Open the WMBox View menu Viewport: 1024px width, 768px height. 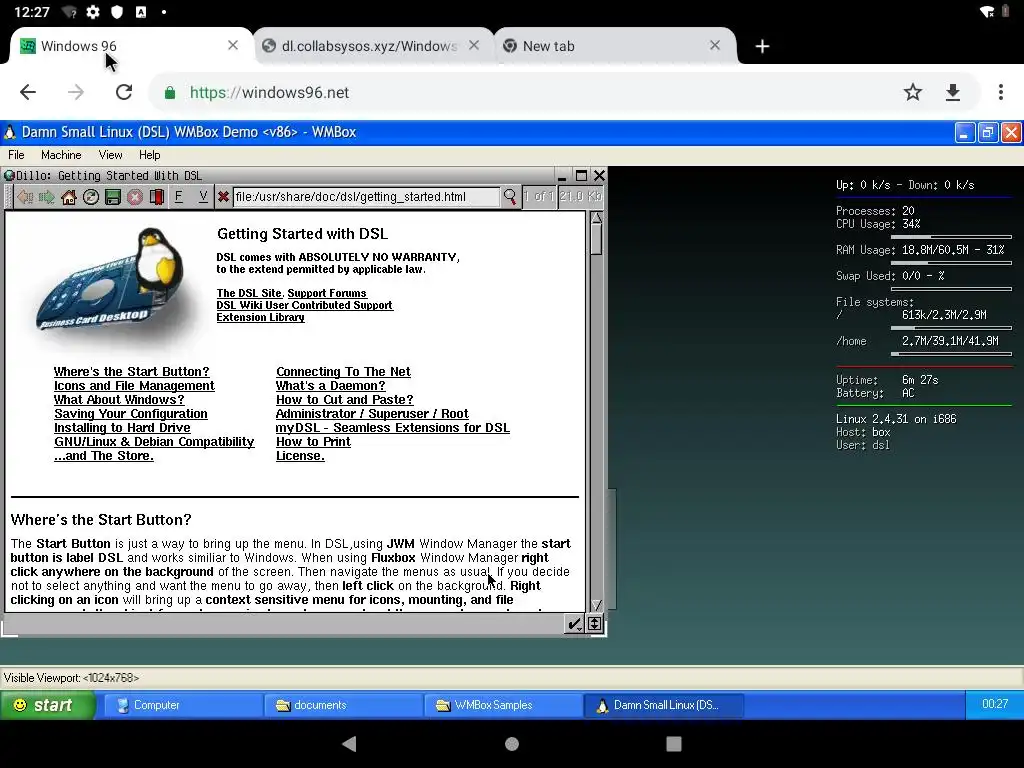110,155
